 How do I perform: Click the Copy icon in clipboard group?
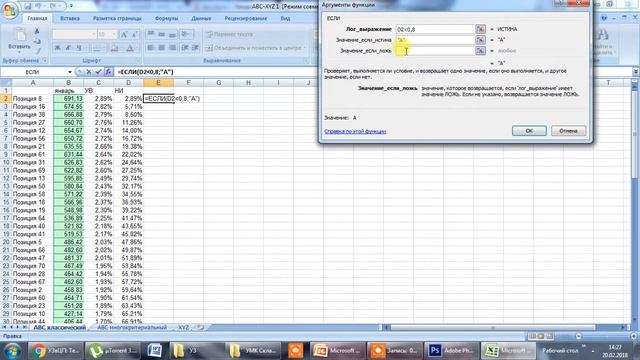(37, 41)
